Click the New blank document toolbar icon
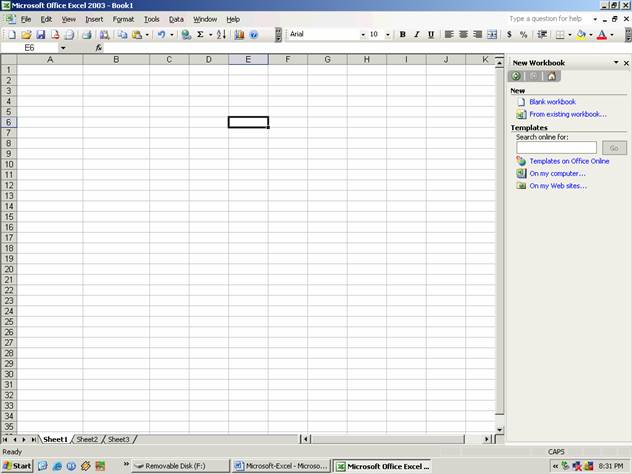632x474 pixels. (12, 35)
